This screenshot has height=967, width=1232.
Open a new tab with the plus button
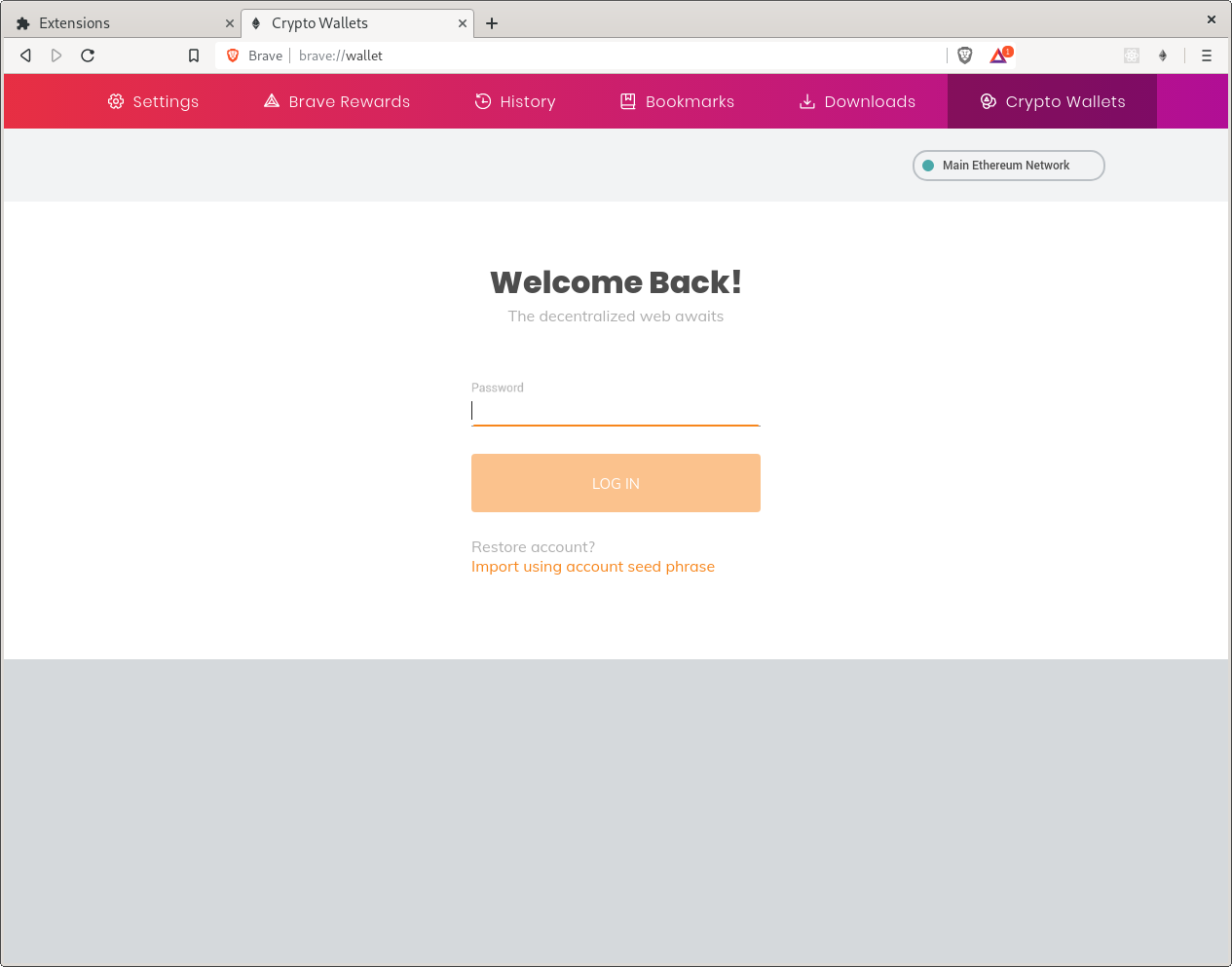[492, 23]
